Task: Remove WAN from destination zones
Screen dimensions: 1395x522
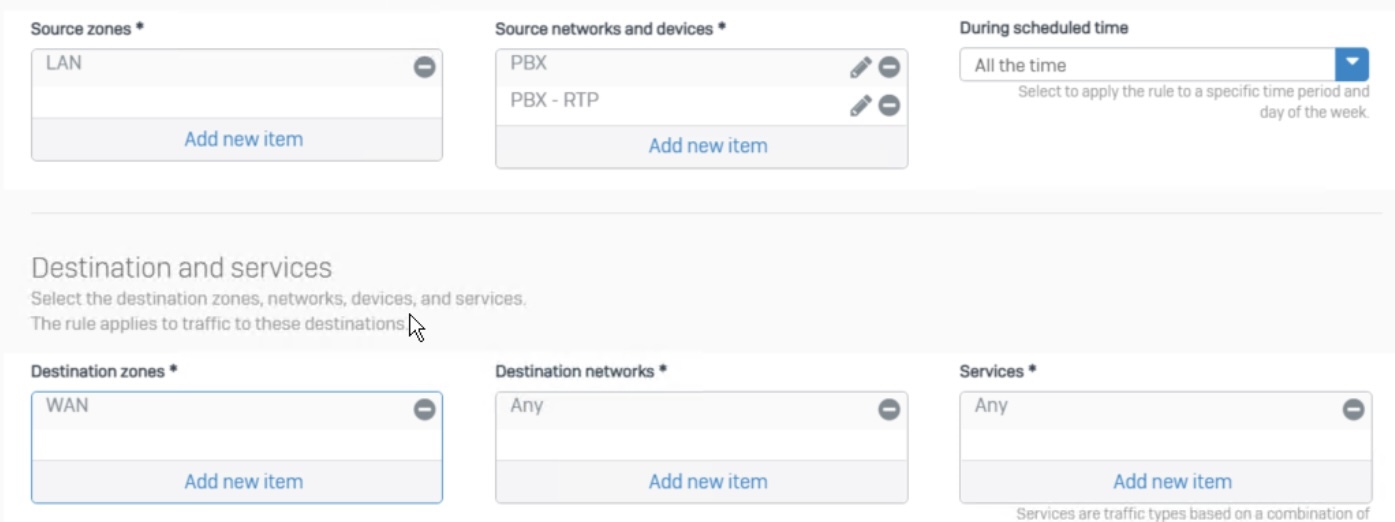Action: pyautogui.click(x=425, y=409)
